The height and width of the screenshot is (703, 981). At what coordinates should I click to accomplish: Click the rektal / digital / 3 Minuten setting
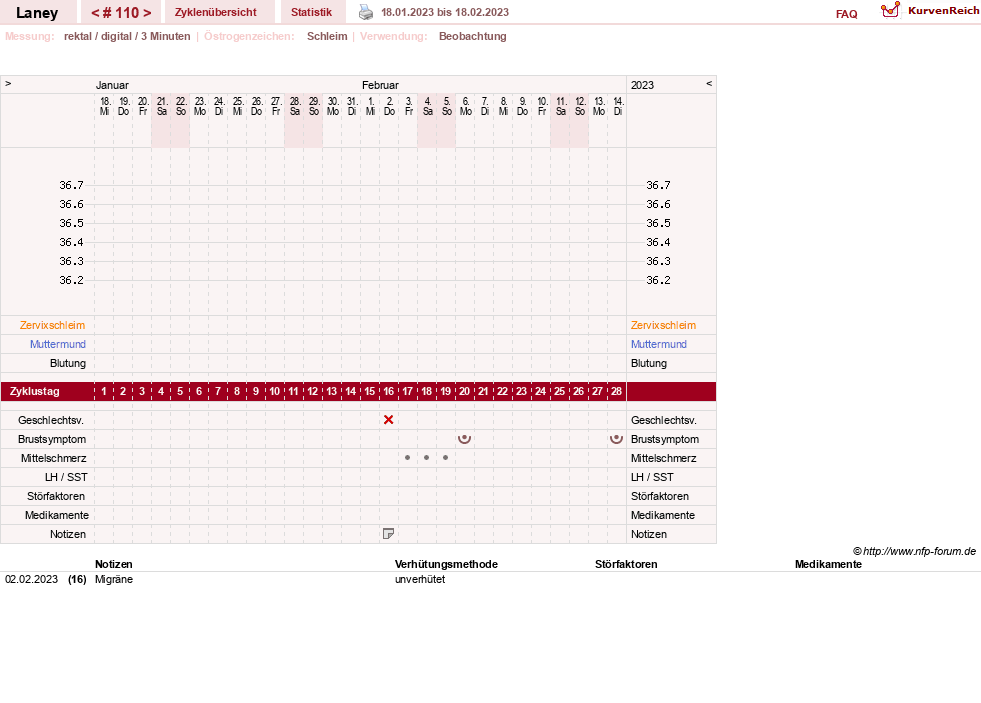point(127,36)
